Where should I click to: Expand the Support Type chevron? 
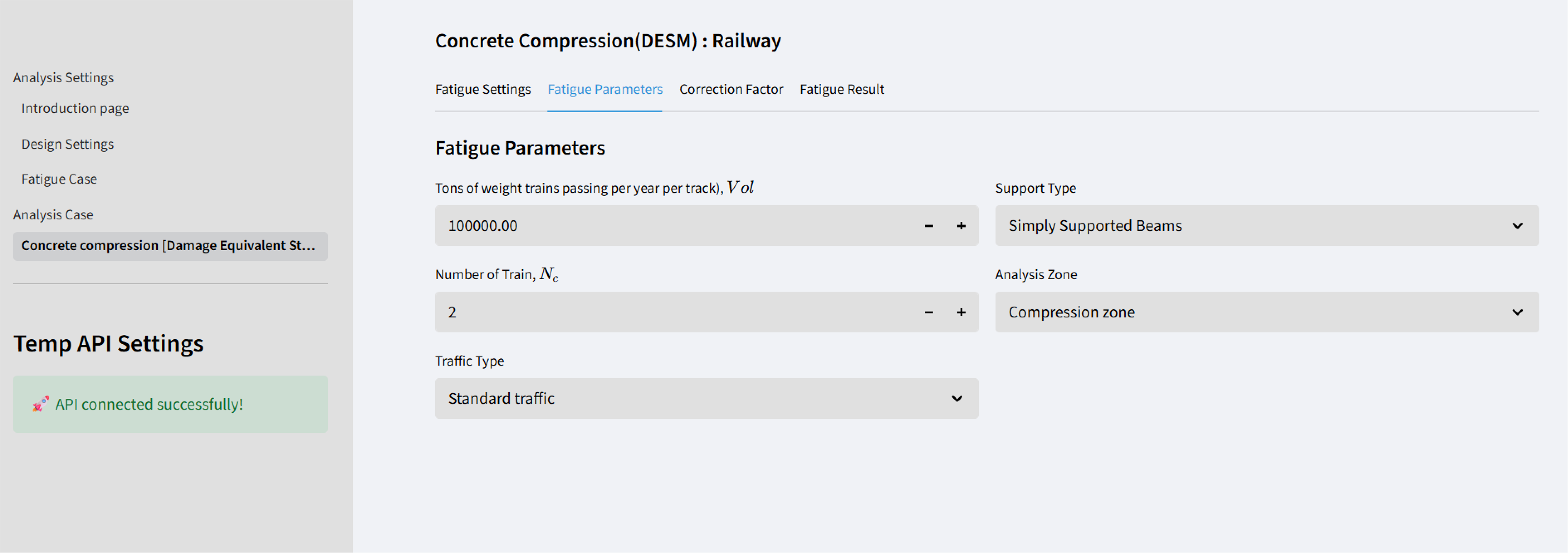click(1517, 226)
